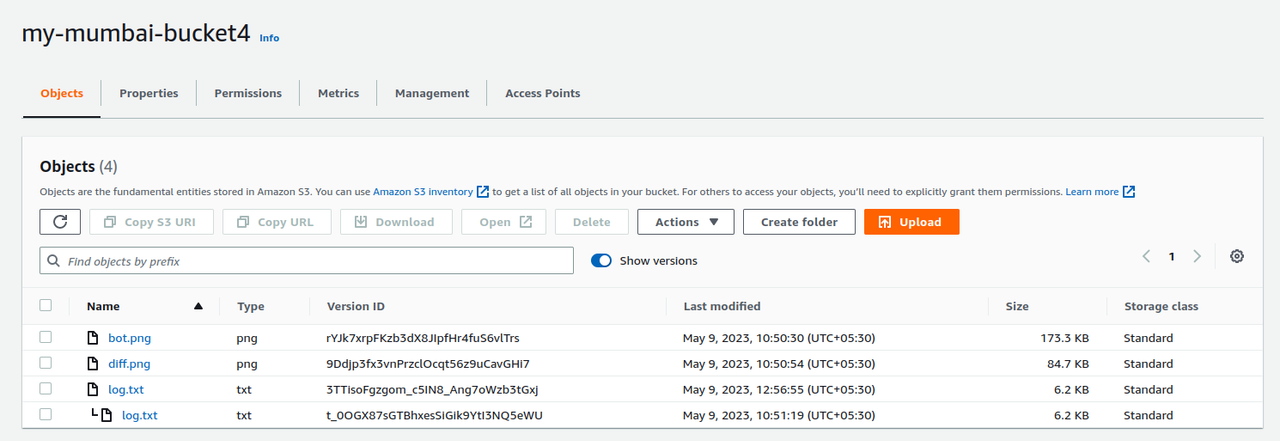Check the box for bot.png

45,338
